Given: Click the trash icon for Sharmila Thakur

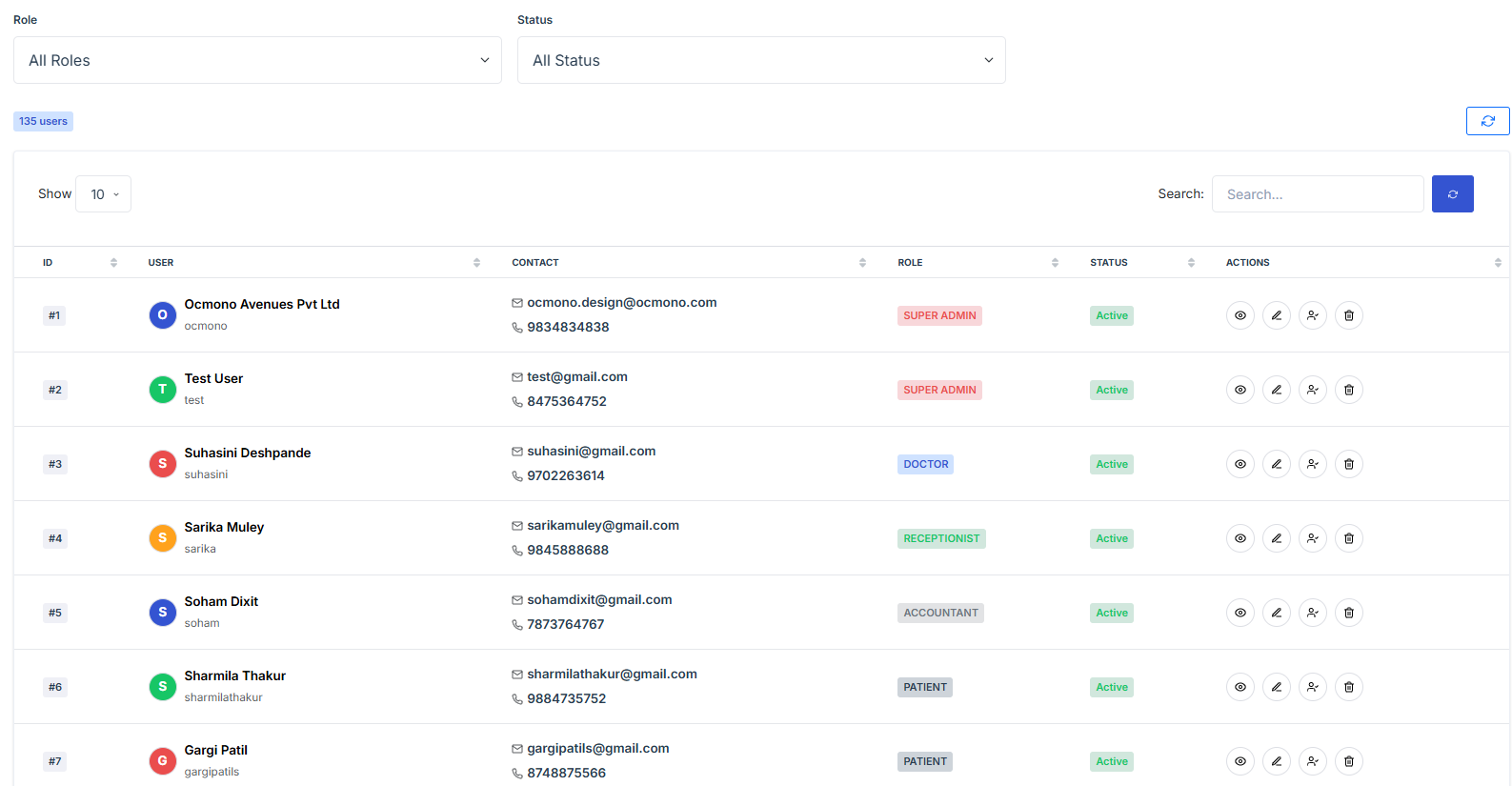Looking at the screenshot, I should click(x=1348, y=687).
